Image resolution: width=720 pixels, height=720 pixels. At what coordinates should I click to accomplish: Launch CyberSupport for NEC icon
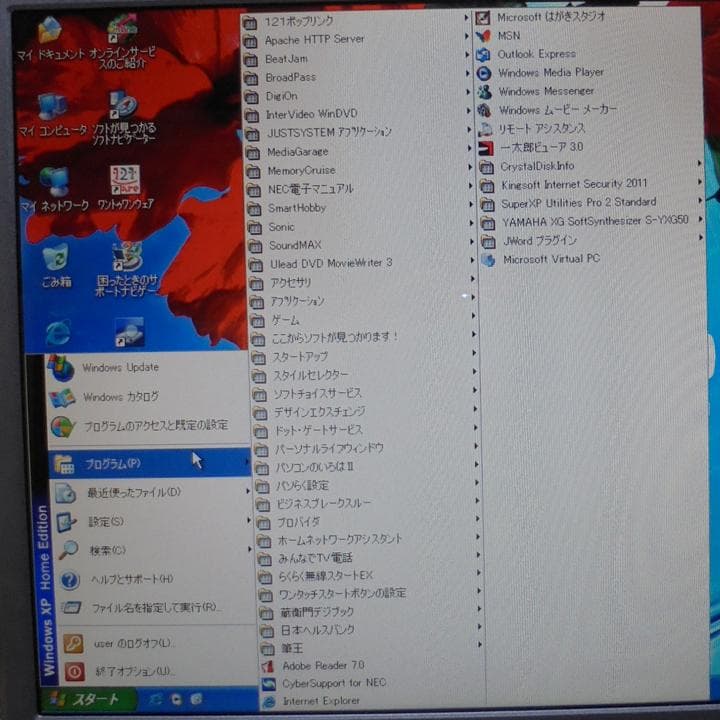point(269,684)
